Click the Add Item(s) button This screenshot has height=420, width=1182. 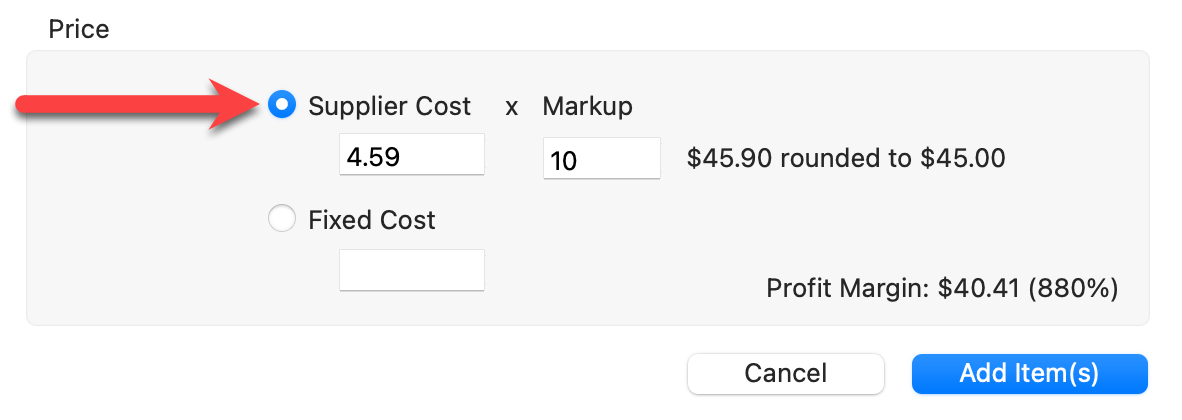[x=1029, y=373]
